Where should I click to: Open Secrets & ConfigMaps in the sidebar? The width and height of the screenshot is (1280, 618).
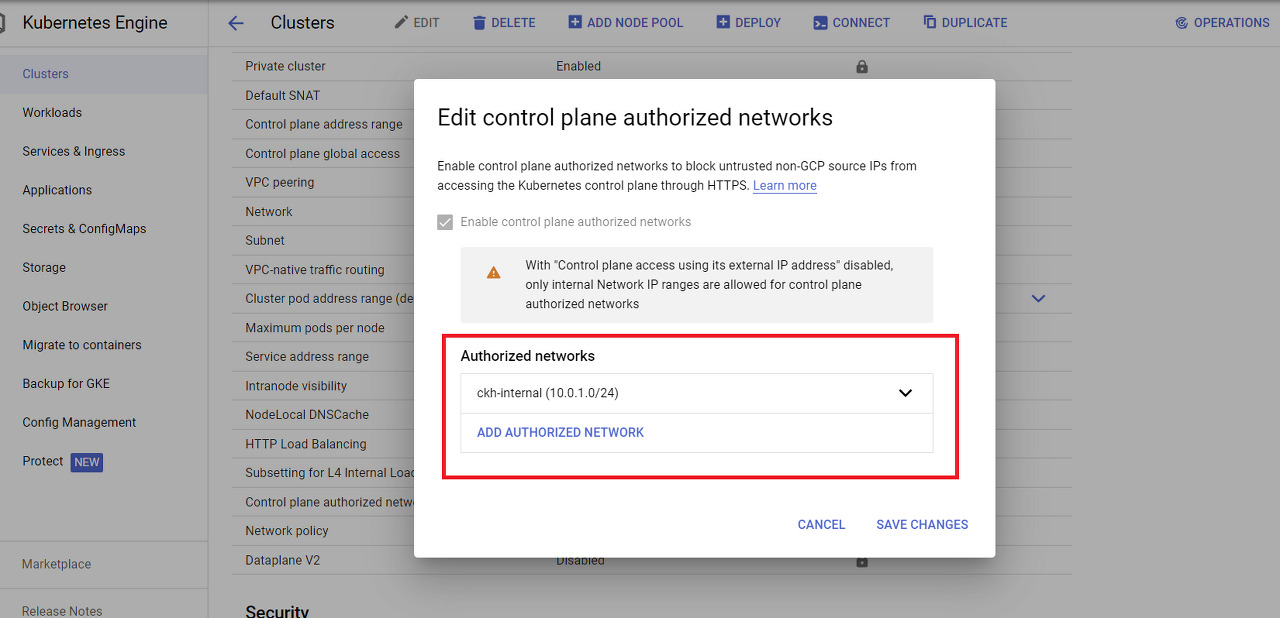[104, 229]
